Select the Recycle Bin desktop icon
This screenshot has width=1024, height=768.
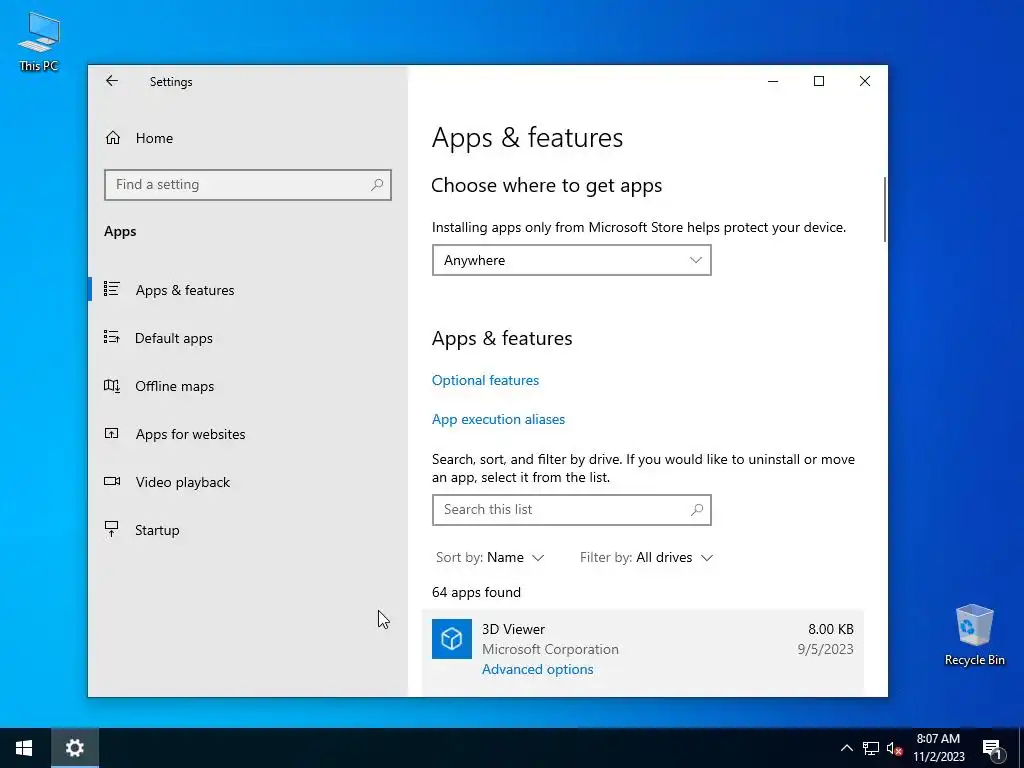(x=974, y=635)
